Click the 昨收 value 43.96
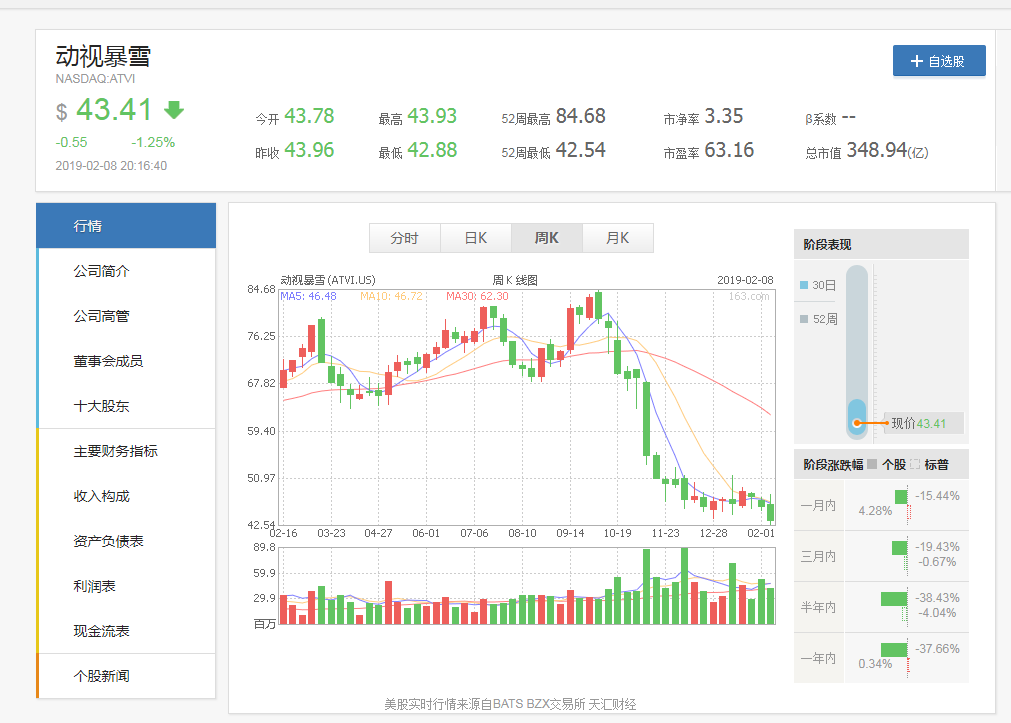The width and height of the screenshot is (1011, 723). click(x=309, y=150)
